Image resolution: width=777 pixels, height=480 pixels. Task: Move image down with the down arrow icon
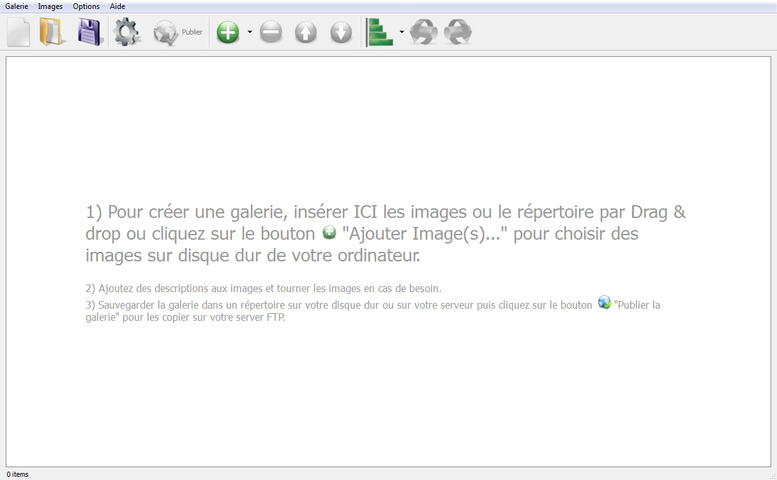(x=341, y=33)
